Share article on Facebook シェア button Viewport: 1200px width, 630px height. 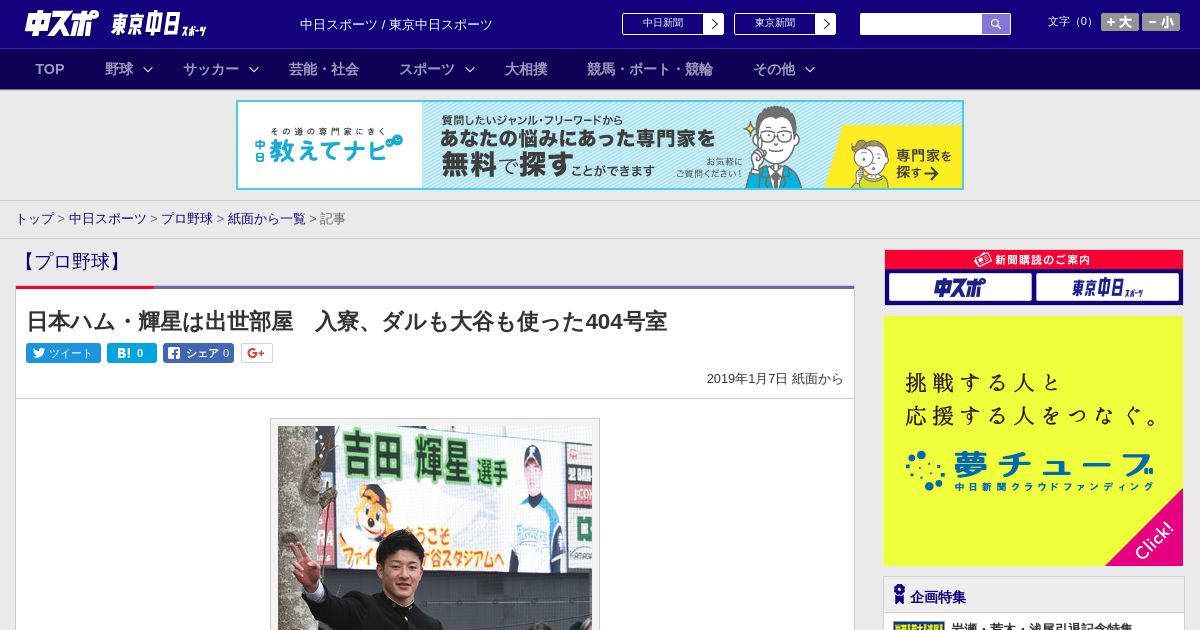coord(198,353)
